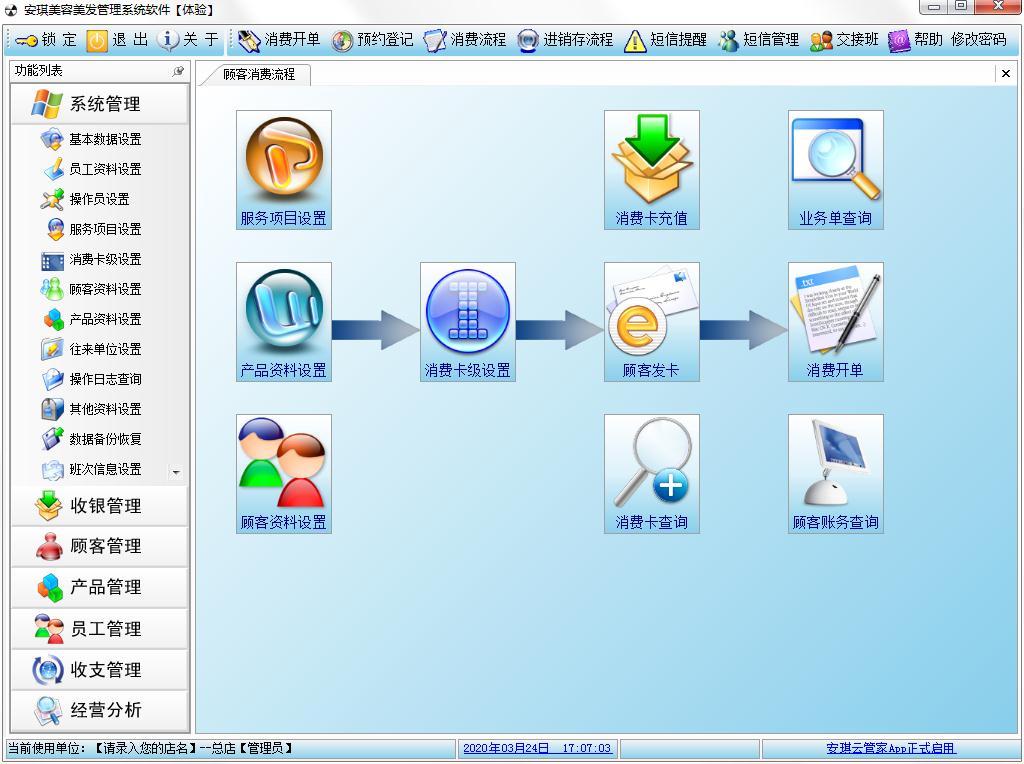This screenshot has height=764, width=1024.
Task: Open 进销存流程 from the toolbar
Action: pyautogui.click(x=566, y=40)
